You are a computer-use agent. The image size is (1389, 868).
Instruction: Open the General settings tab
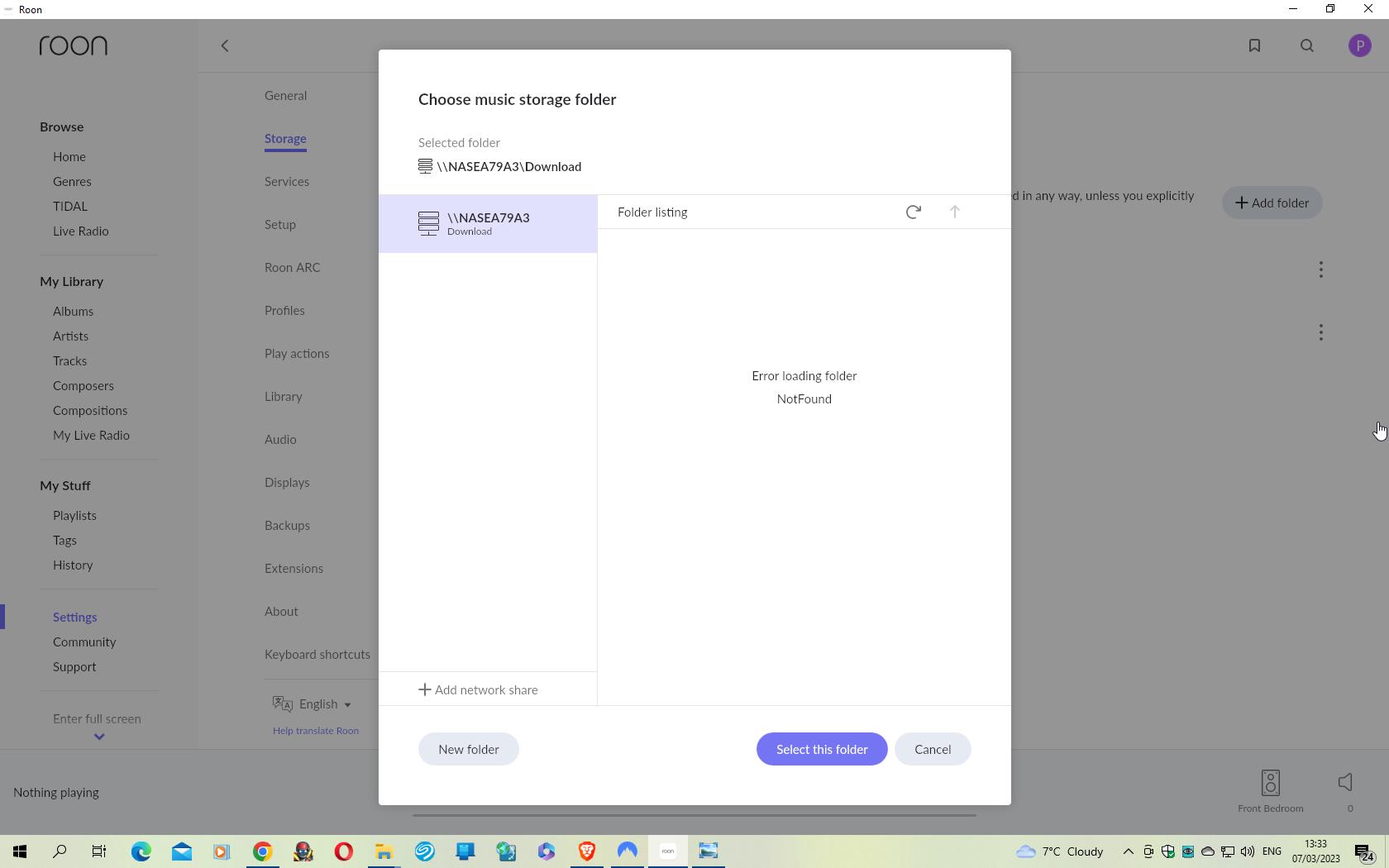click(x=285, y=95)
